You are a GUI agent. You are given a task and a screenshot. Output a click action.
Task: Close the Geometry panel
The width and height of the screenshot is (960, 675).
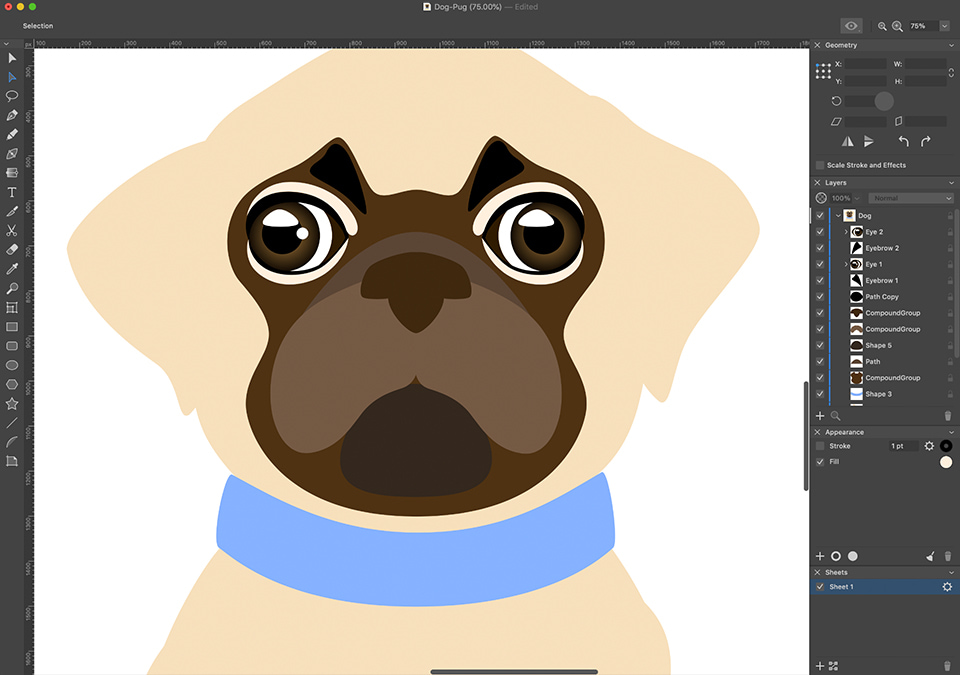[817, 45]
